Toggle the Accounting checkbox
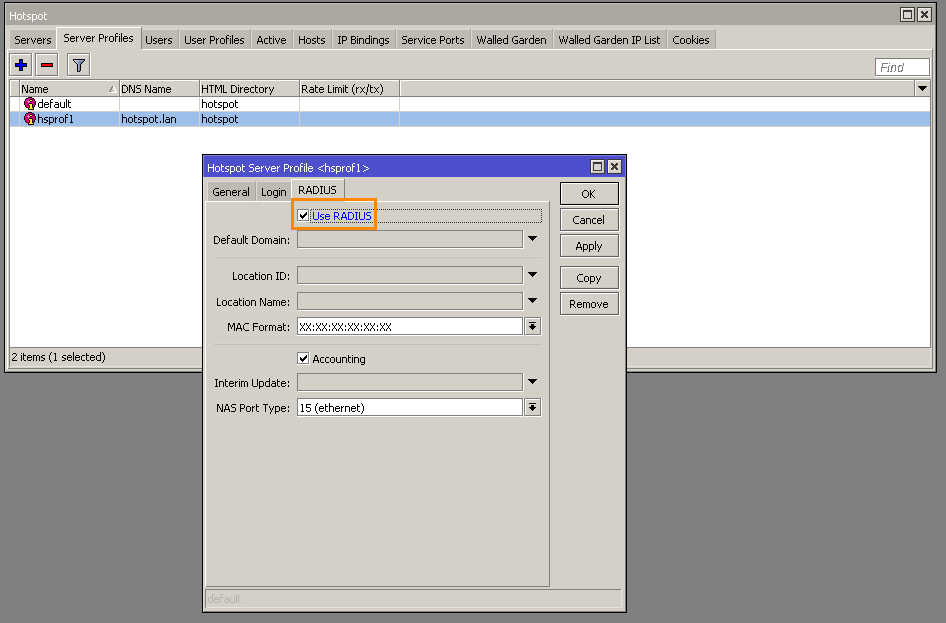 (x=304, y=359)
